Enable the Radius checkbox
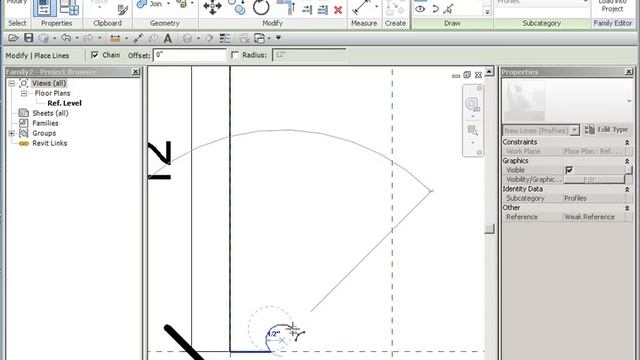 (235, 55)
